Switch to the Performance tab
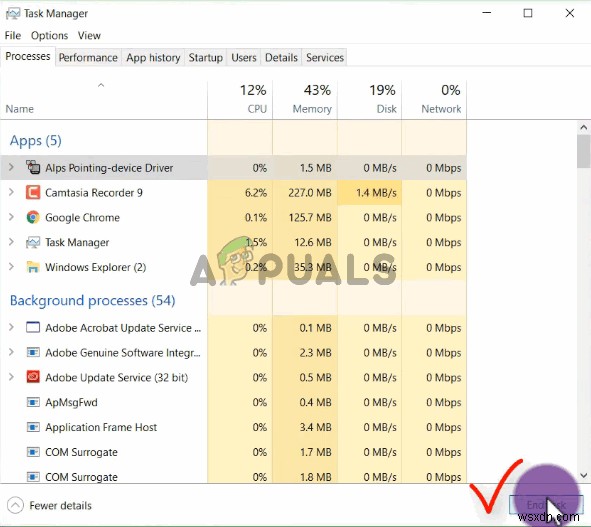The height and width of the screenshot is (527, 591). pyautogui.click(x=88, y=58)
